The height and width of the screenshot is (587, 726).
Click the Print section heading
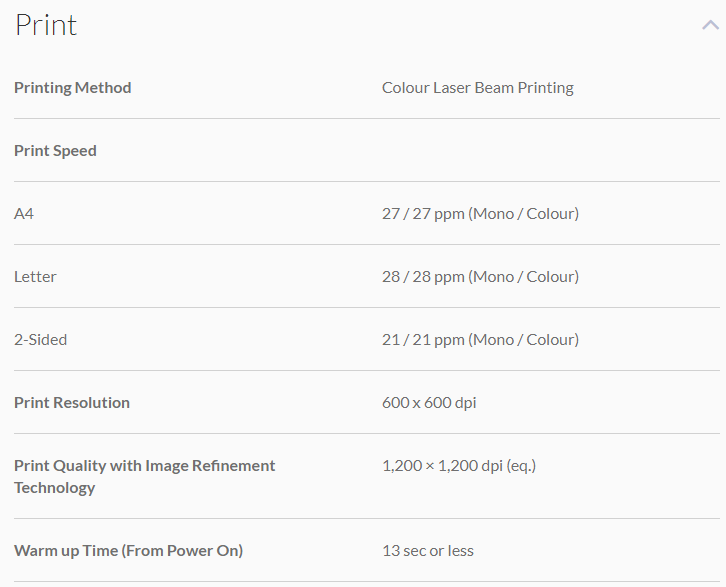pyautogui.click(x=46, y=25)
